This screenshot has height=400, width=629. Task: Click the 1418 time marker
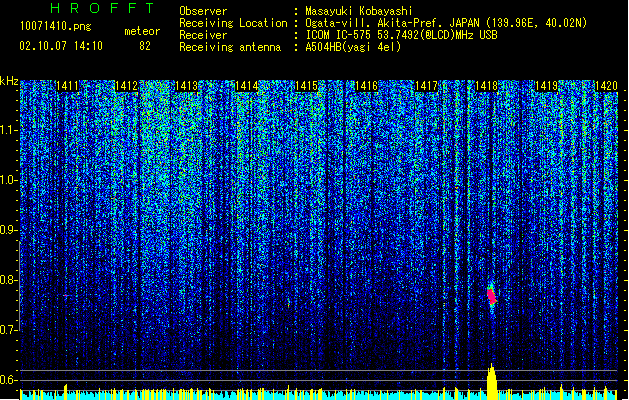(x=486, y=86)
